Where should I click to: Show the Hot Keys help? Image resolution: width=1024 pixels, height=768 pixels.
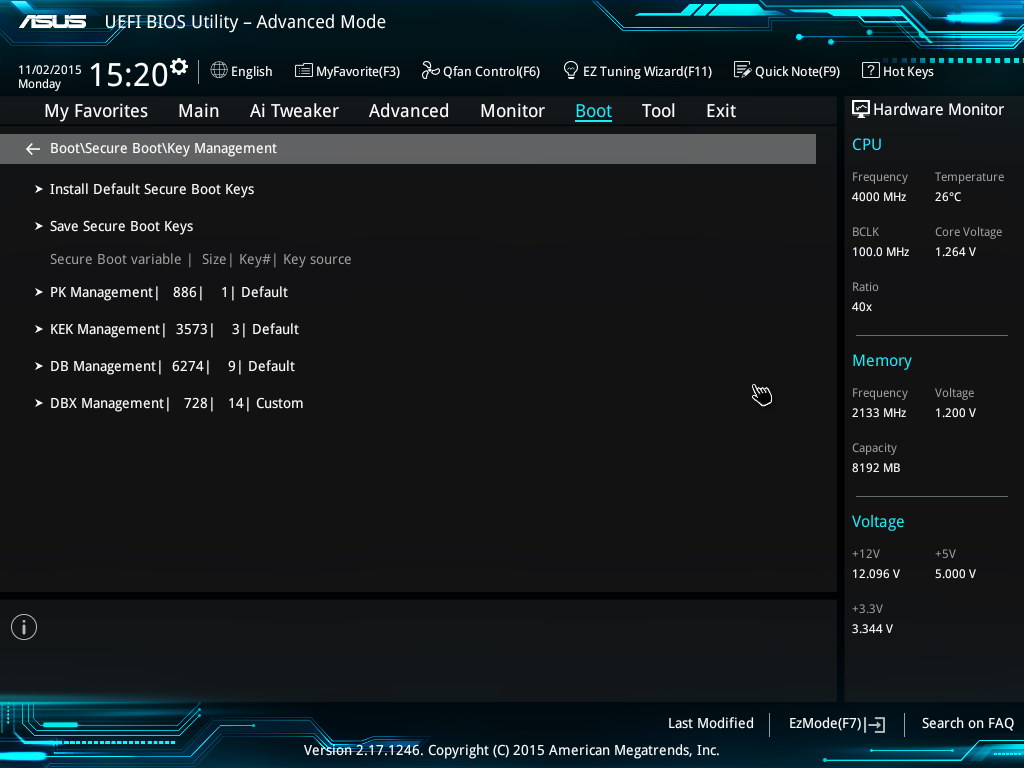(x=898, y=71)
